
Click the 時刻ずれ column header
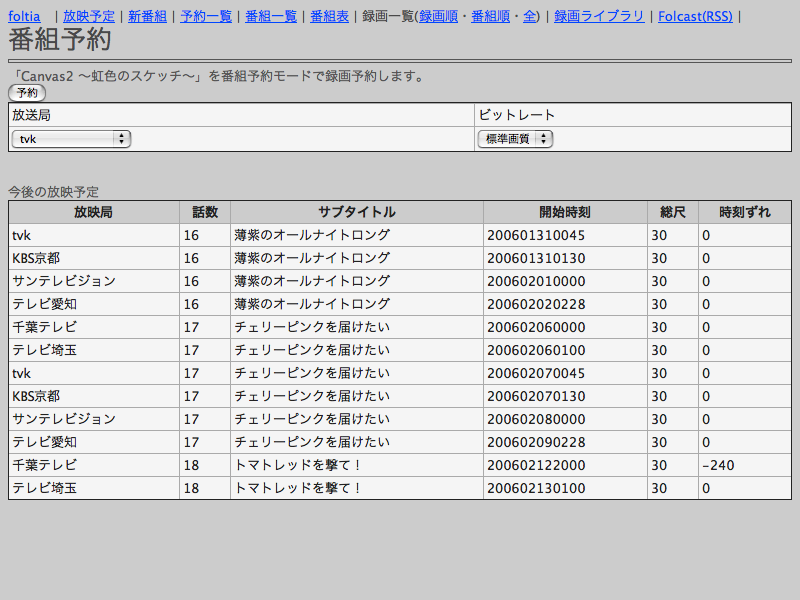tap(744, 212)
